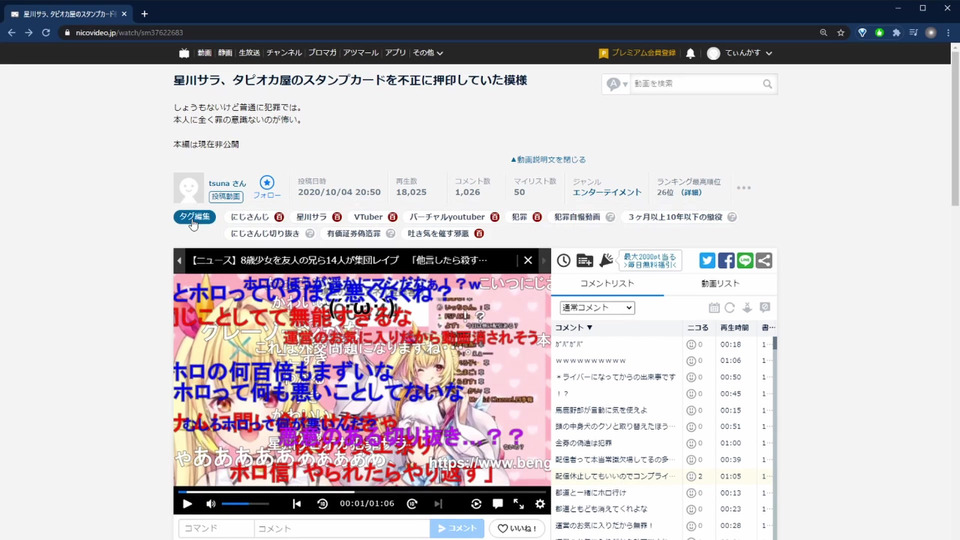Toggle loop playback
Screen dimensions: 960x540
click(x=476, y=504)
